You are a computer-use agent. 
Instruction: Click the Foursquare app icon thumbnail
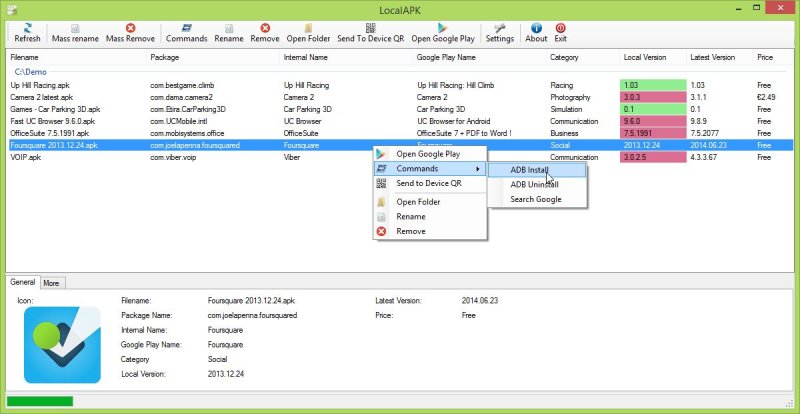pyautogui.click(x=62, y=345)
